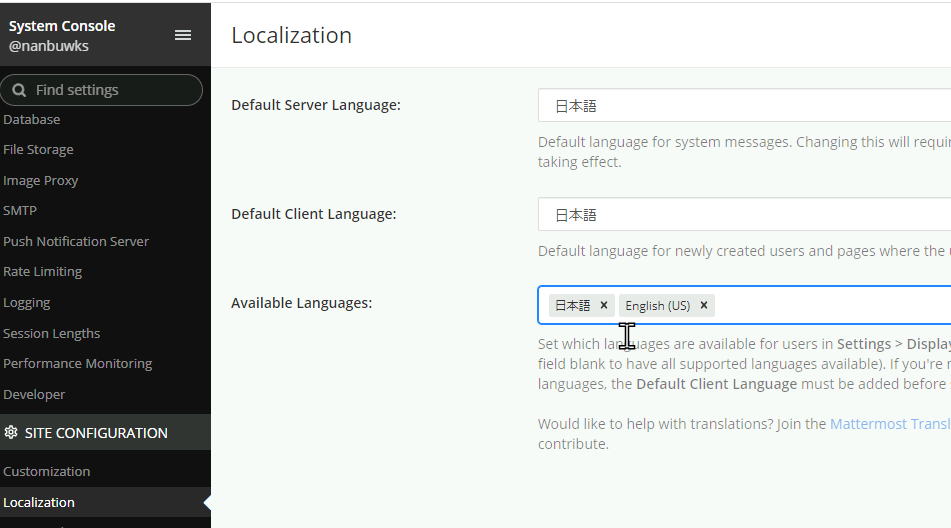Click the System Console title

click(62, 26)
